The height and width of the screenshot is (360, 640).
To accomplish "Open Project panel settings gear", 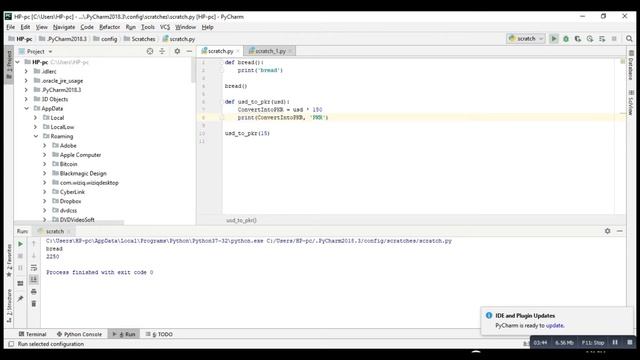I will (177, 51).
